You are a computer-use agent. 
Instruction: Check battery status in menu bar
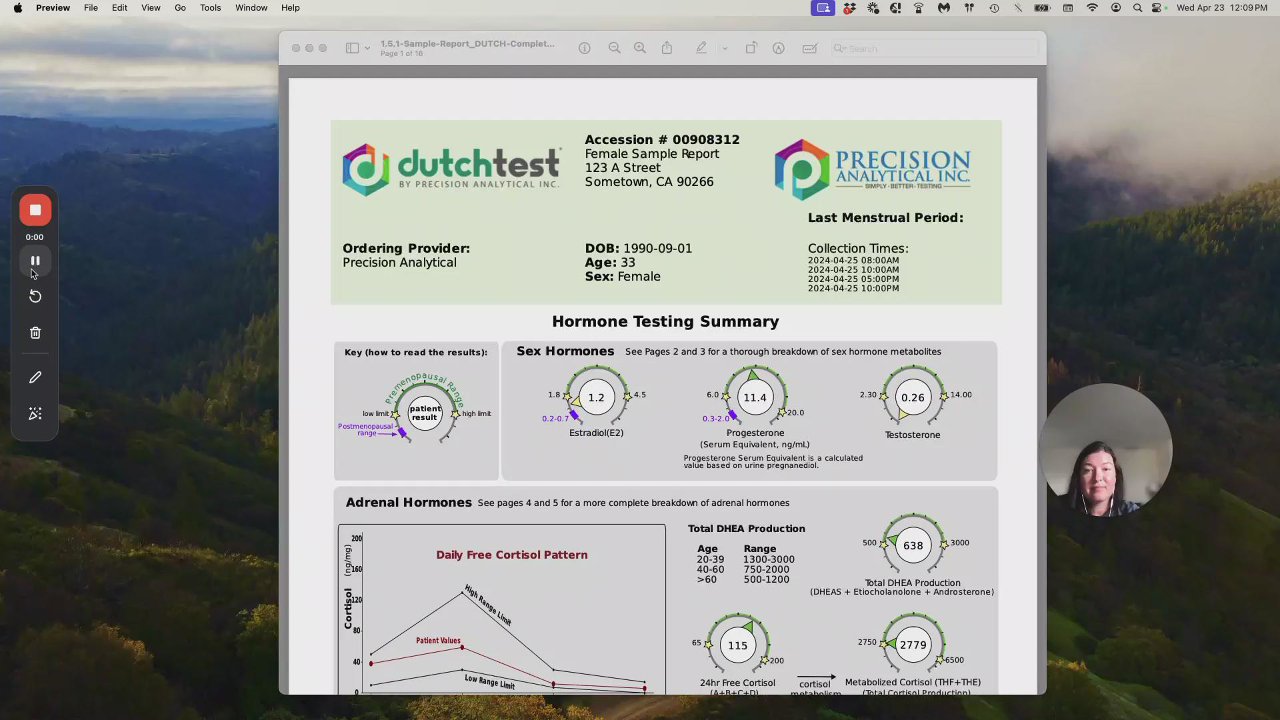coord(1042,8)
